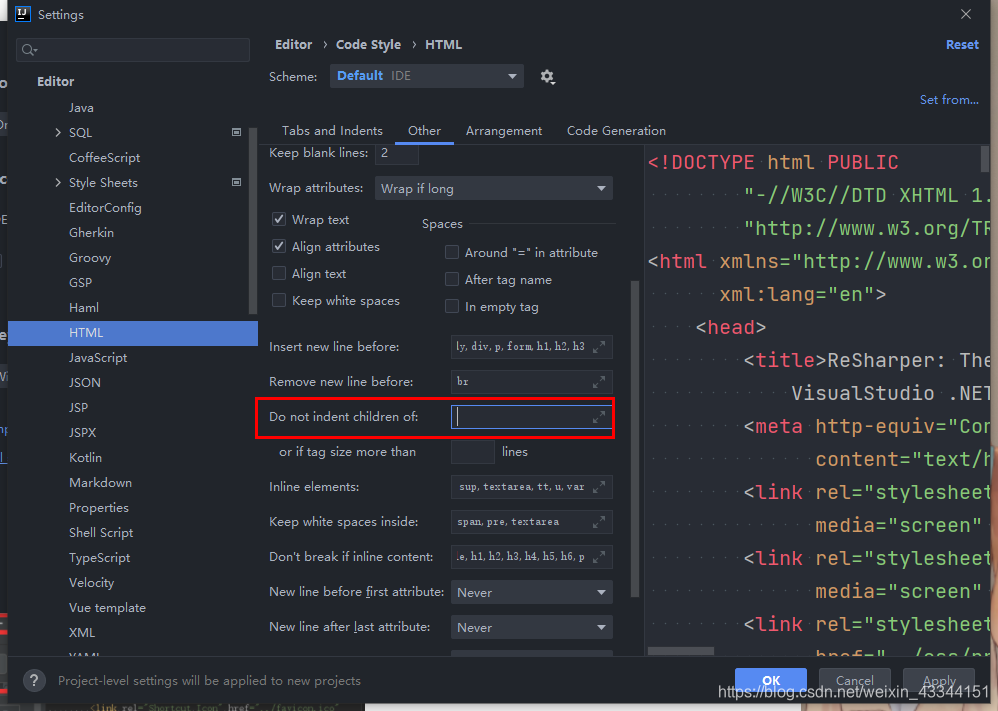Expand Keep white spaces inside field
The image size is (998, 711).
click(x=598, y=522)
